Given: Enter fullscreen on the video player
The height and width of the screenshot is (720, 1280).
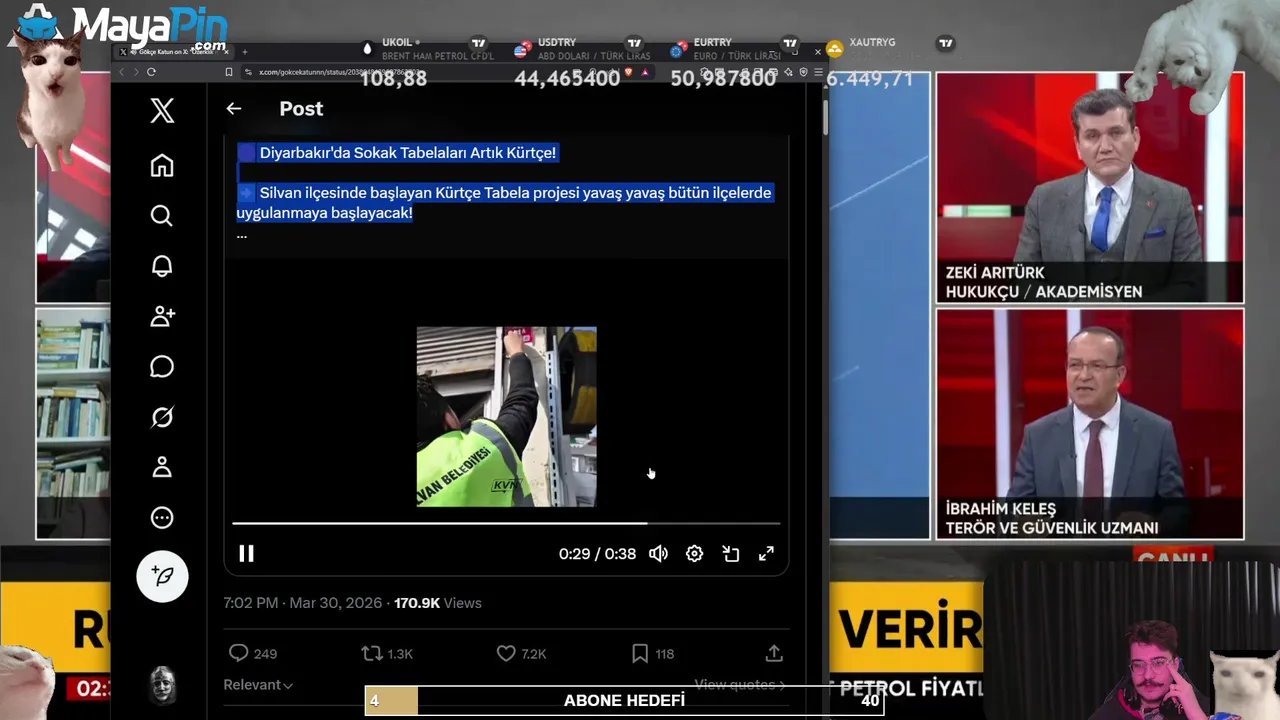Looking at the screenshot, I should pyautogui.click(x=766, y=554).
